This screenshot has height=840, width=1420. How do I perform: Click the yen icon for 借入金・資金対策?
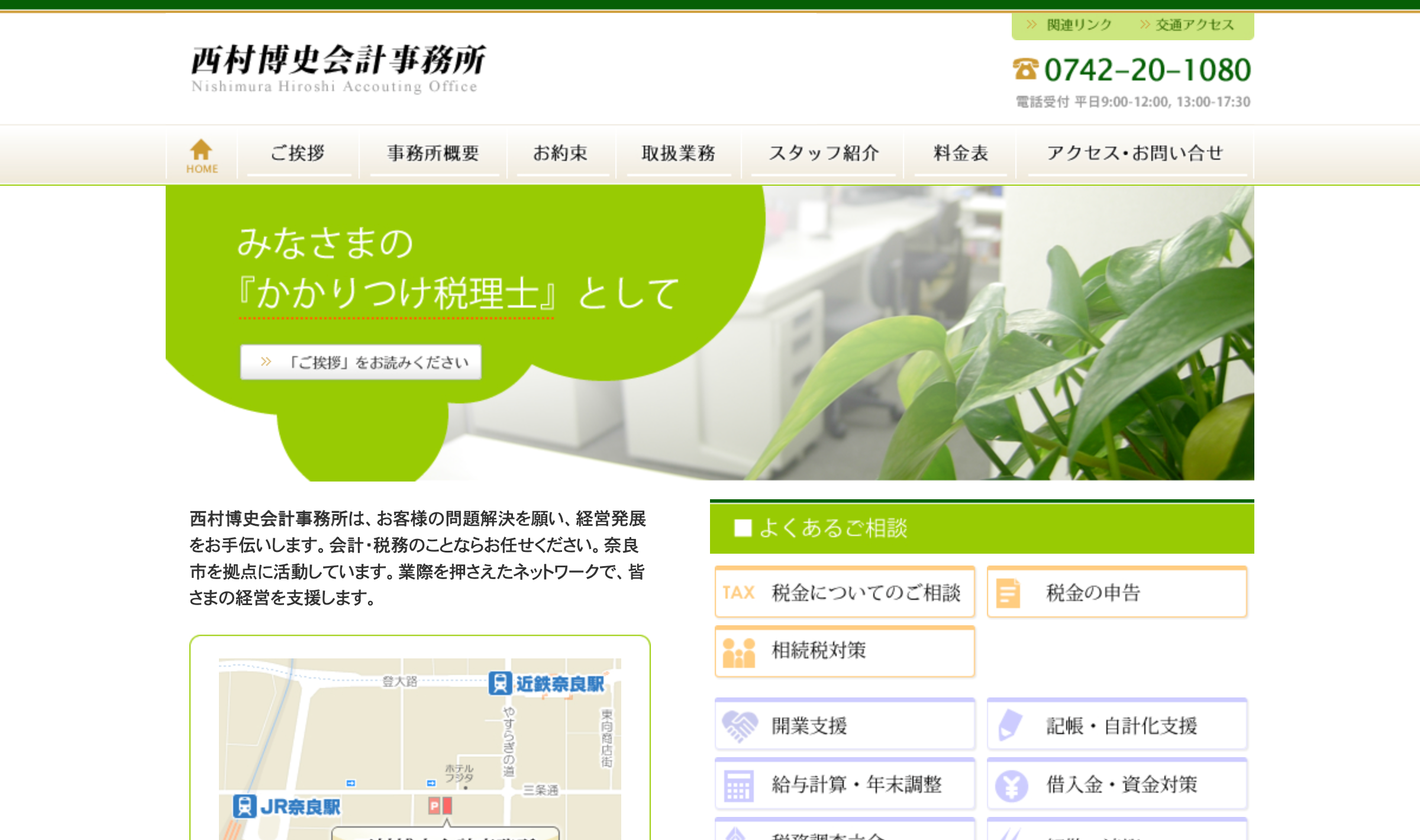click(x=1011, y=786)
